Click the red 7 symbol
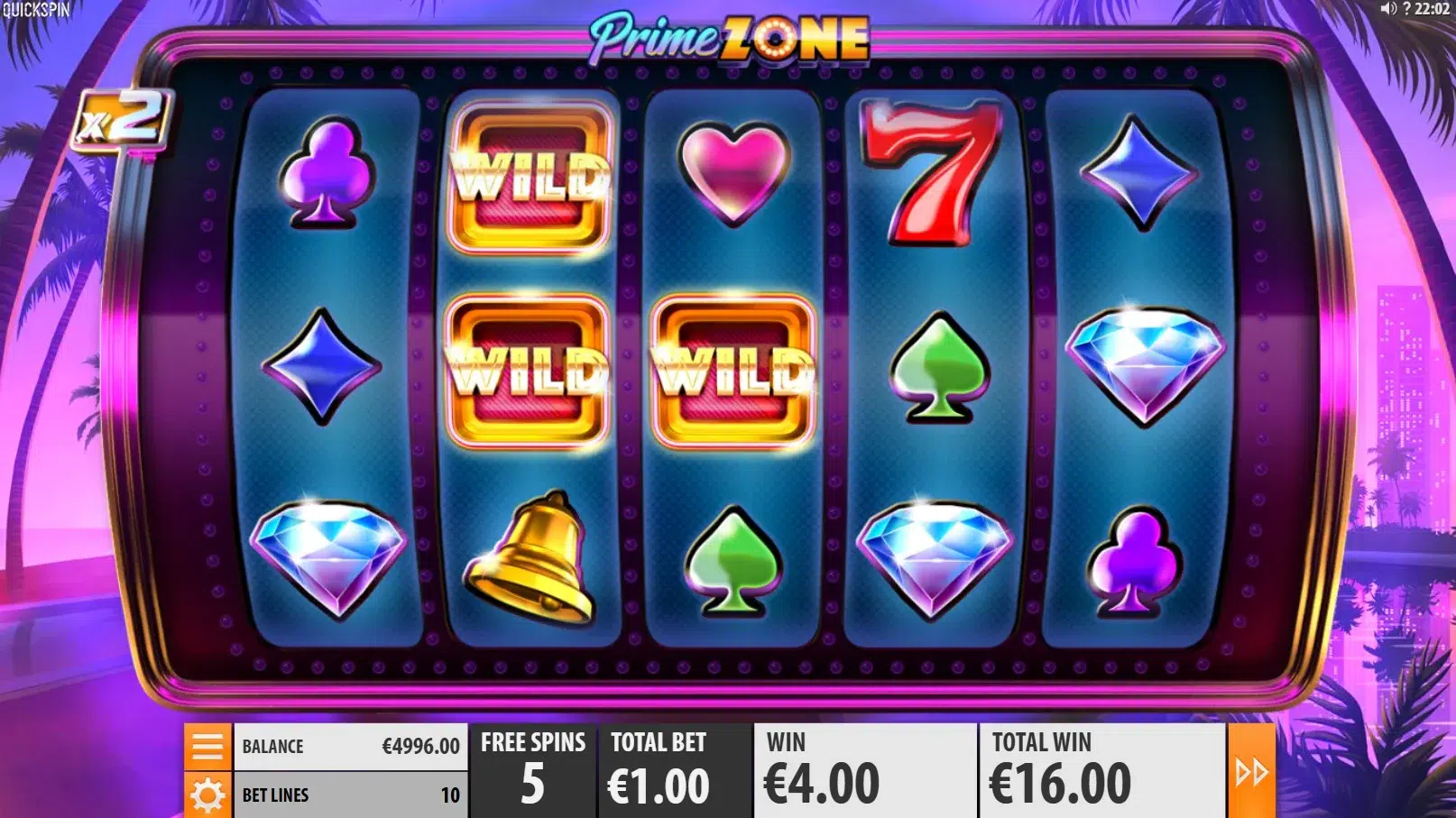Viewport: 1456px width, 818px height. (x=932, y=172)
